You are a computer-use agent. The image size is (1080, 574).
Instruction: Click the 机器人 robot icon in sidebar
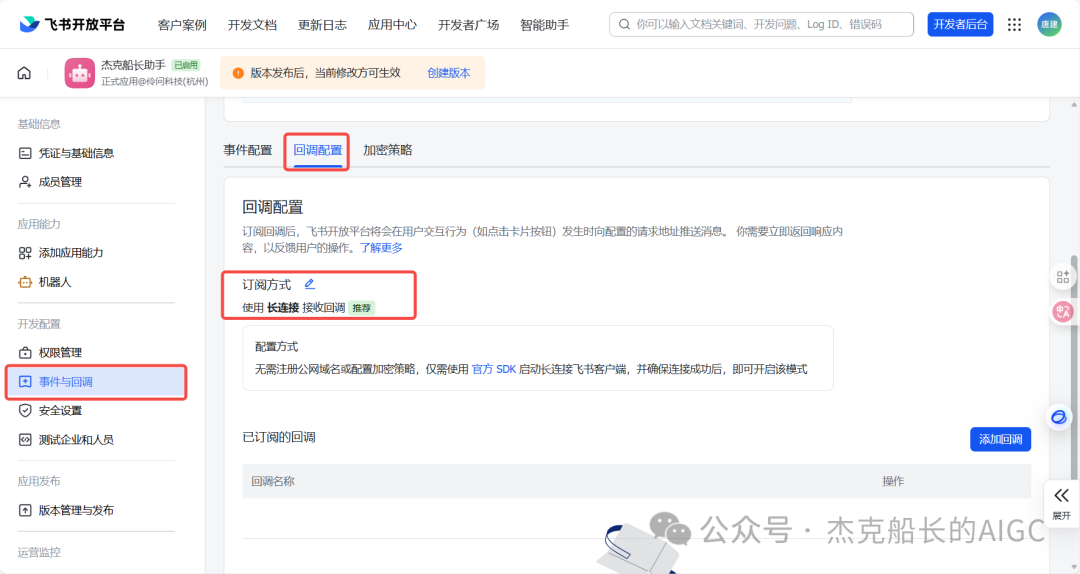[25, 282]
